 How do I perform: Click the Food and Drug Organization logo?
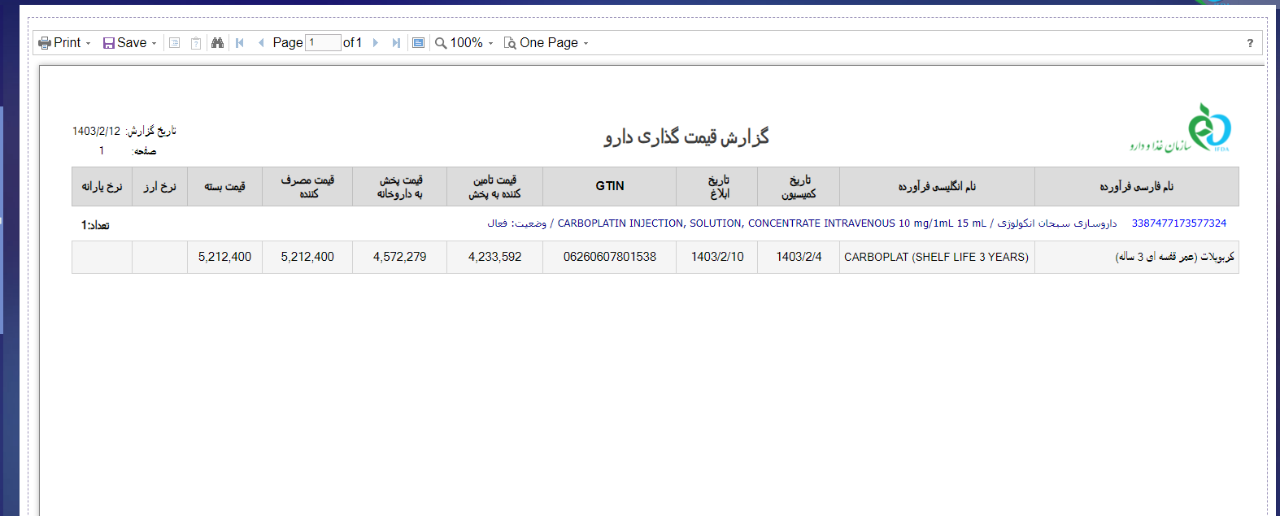(x=1209, y=130)
